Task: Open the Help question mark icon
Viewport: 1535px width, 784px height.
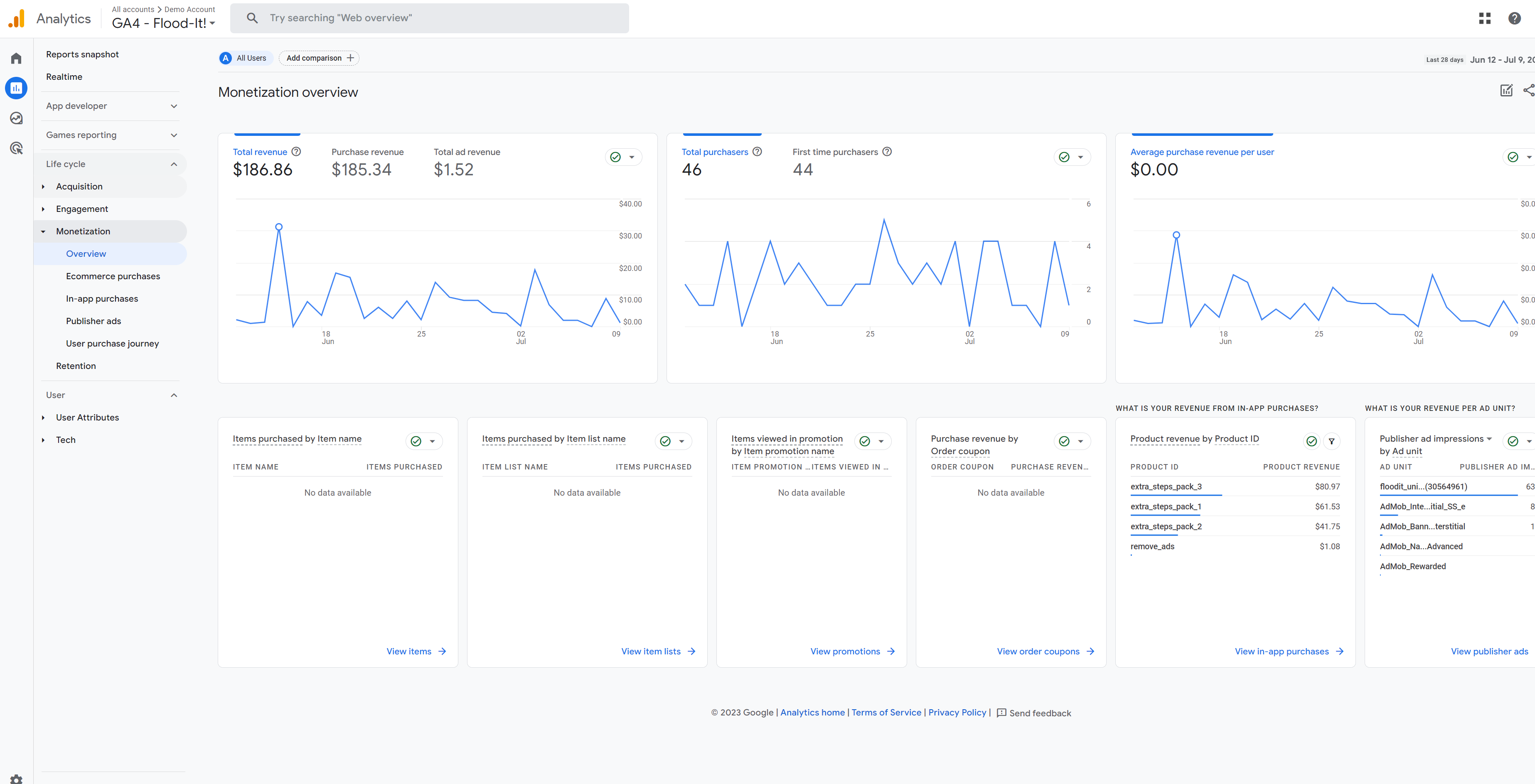Action: tap(1514, 18)
